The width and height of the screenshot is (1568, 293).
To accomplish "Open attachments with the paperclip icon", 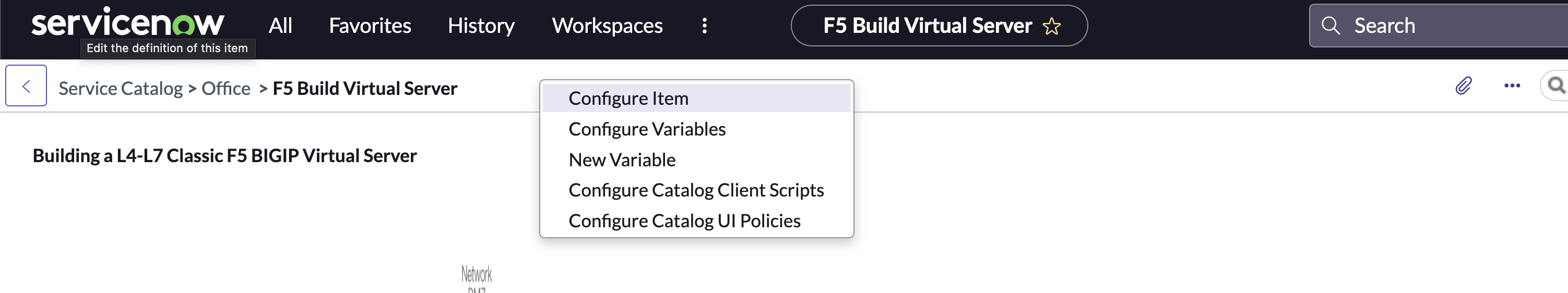I will pos(1463,86).
